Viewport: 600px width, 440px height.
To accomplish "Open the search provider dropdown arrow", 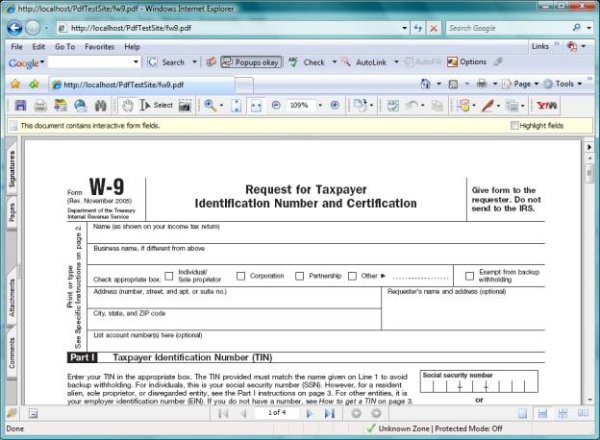I will [x=589, y=28].
